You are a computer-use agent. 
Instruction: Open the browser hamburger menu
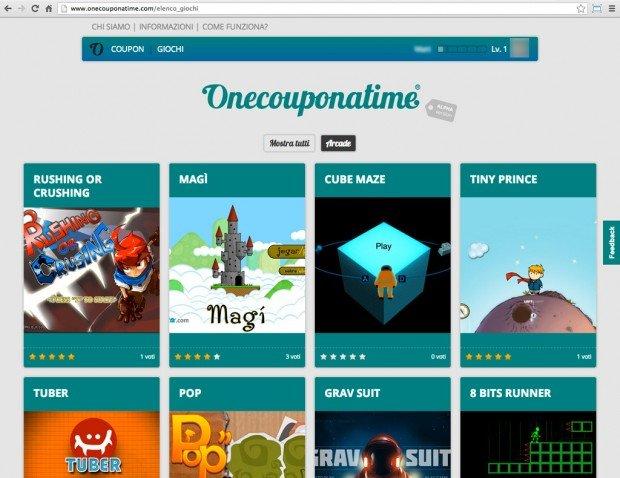pos(612,8)
